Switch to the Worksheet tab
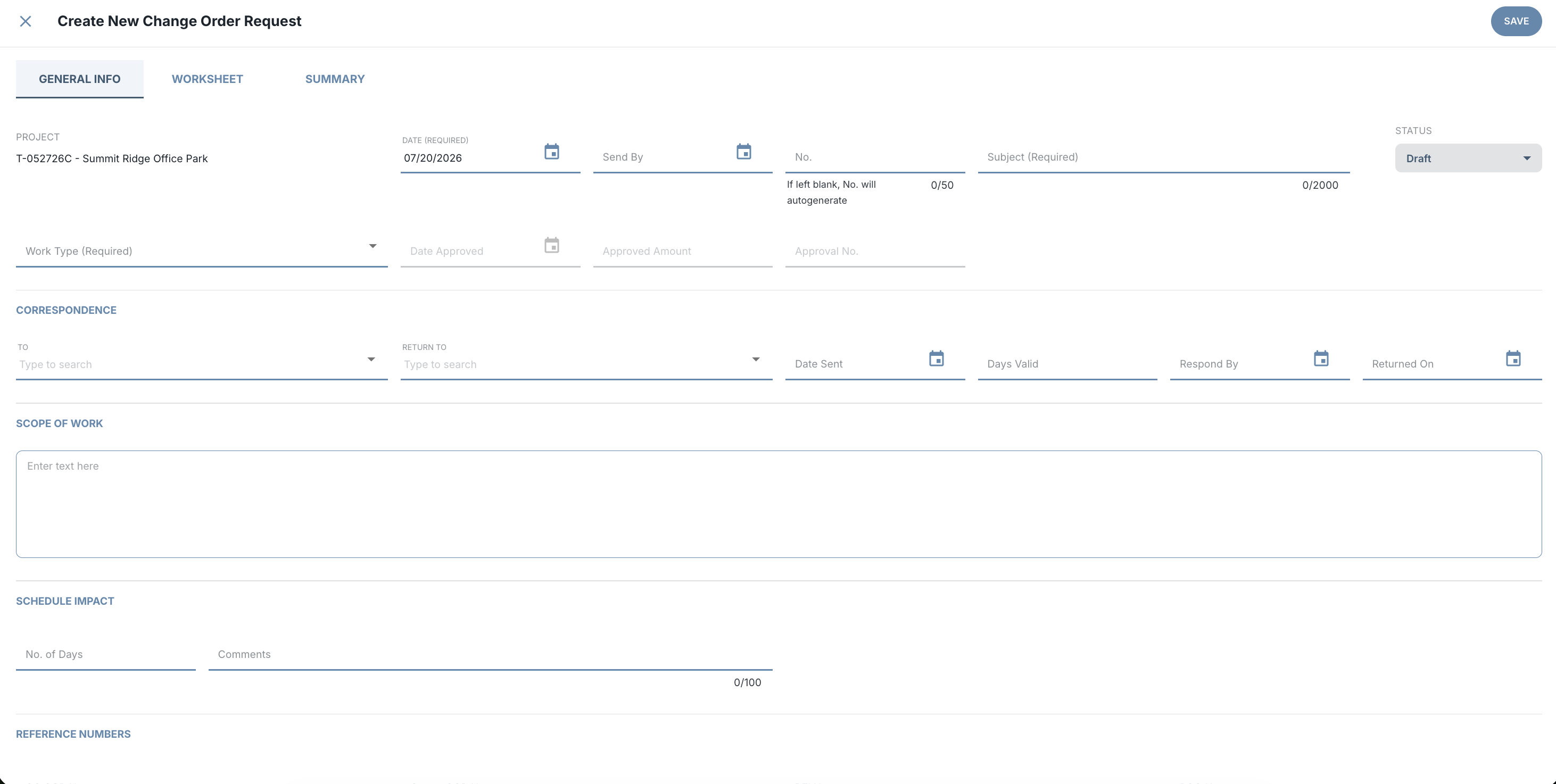1556x784 pixels. pyautogui.click(x=207, y=79)
